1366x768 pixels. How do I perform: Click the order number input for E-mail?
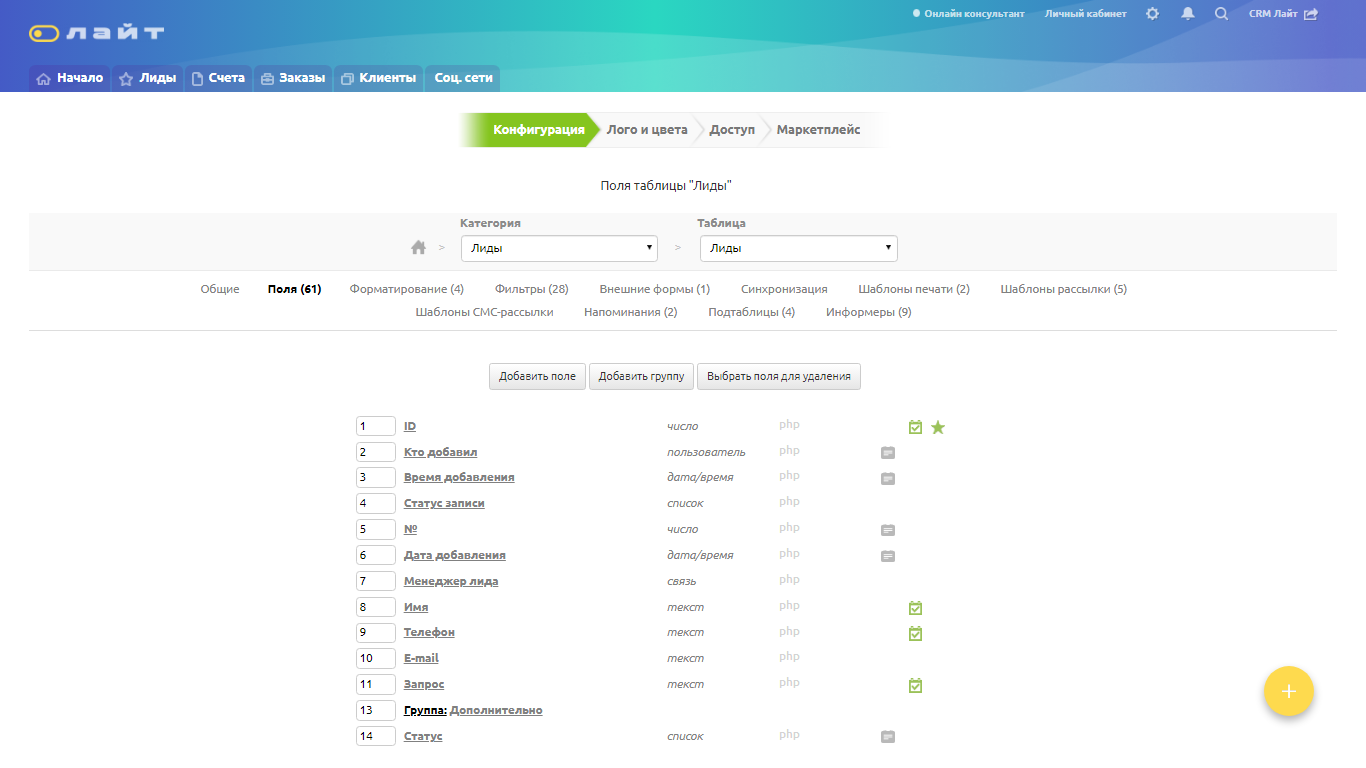tap(375, 658)
